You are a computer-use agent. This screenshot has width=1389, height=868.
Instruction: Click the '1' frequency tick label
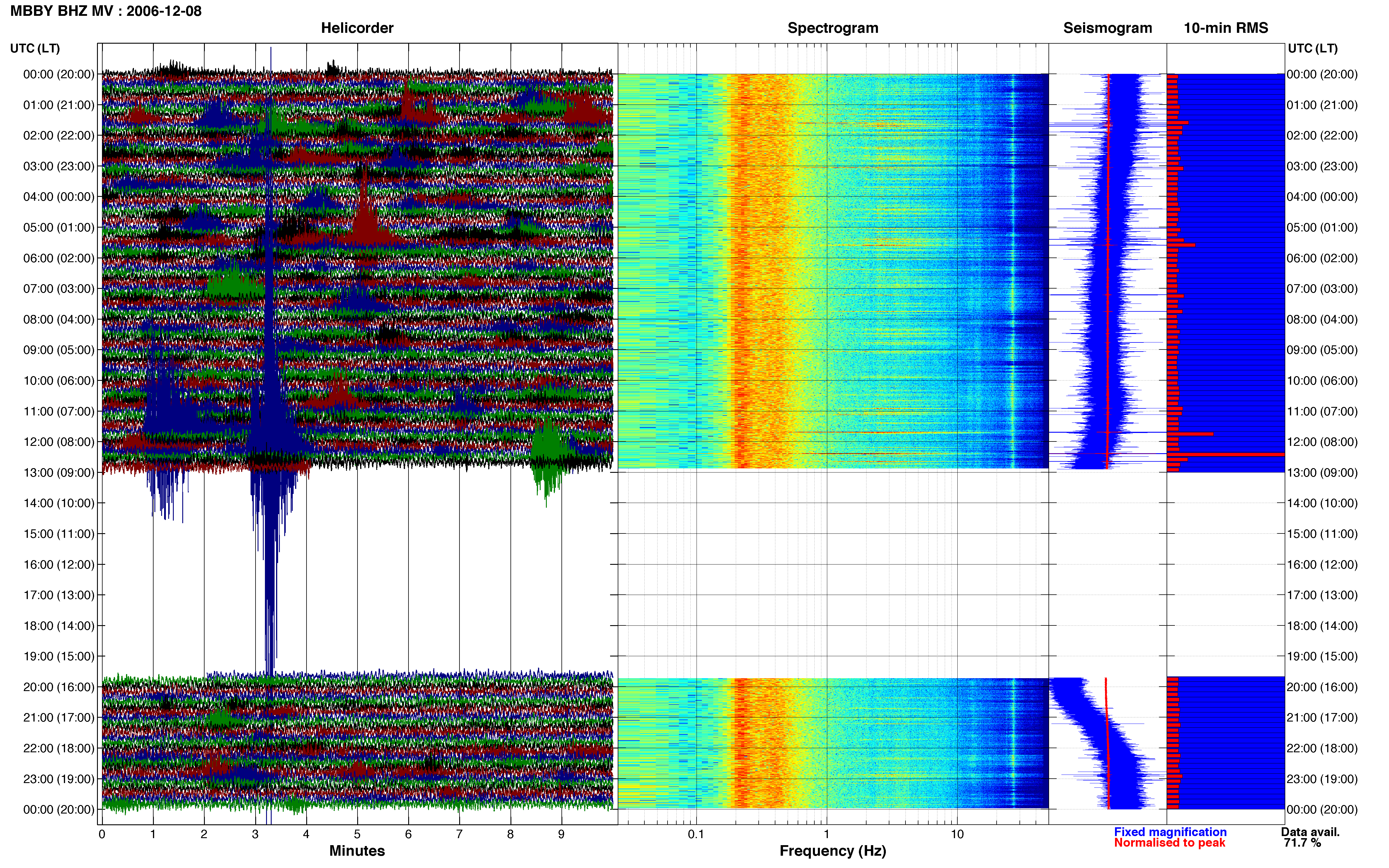pyautogui.click(x=826, y=835)
